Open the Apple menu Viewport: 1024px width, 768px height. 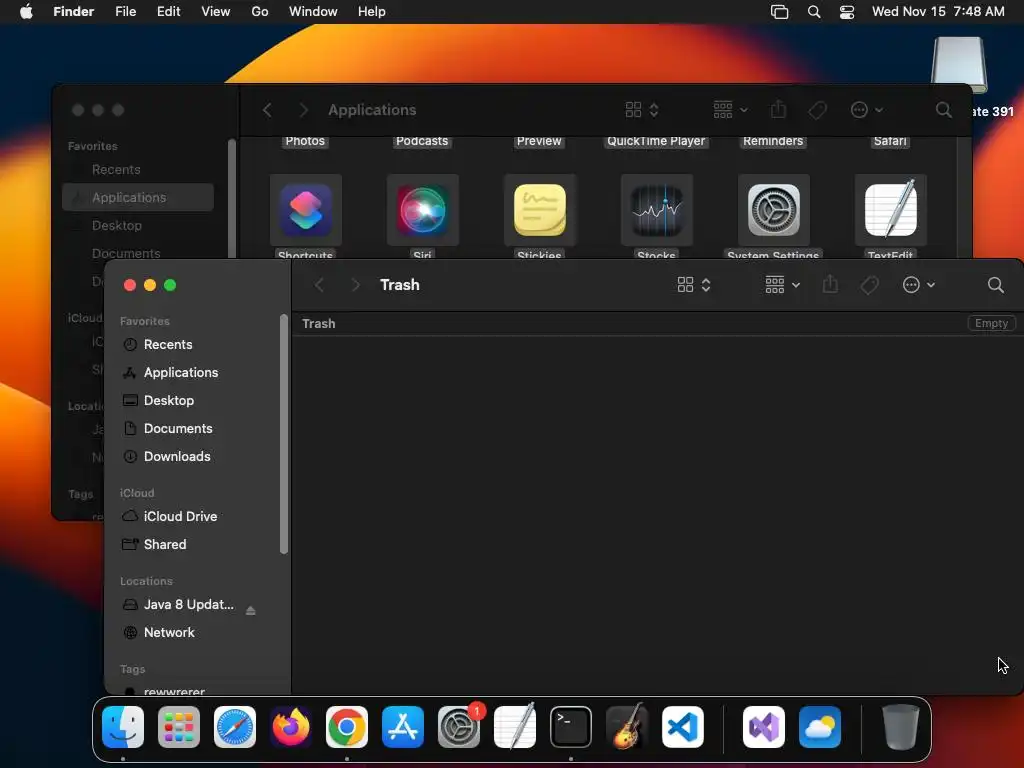pyautogui.click(x=26, y=11)
